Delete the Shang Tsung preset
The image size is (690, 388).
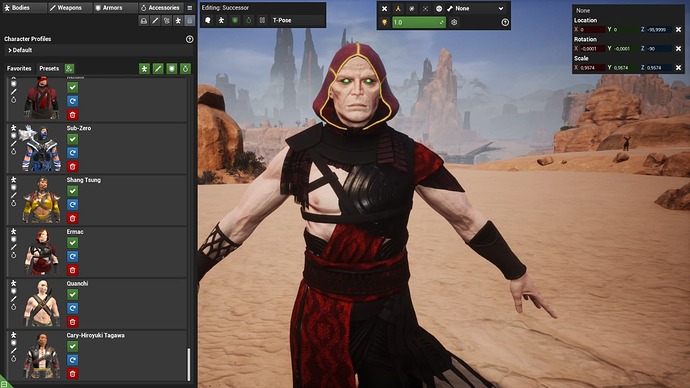click(x=73, y=218)
